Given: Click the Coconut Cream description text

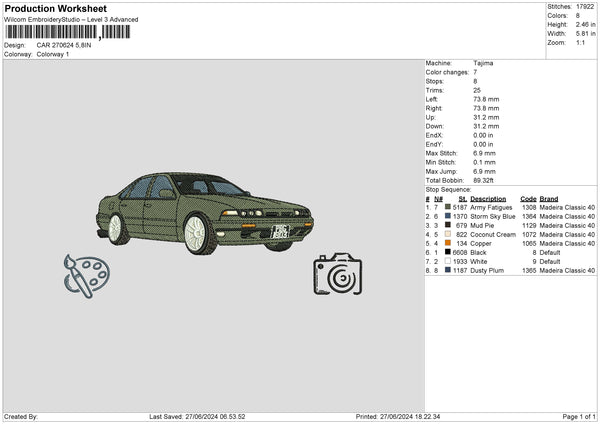Looking at the screenshot, I should 493,235.
